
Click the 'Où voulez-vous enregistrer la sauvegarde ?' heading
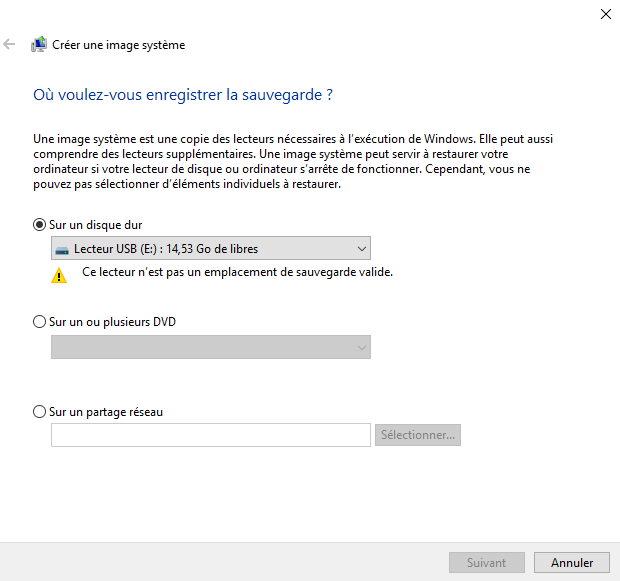[183, 96]
